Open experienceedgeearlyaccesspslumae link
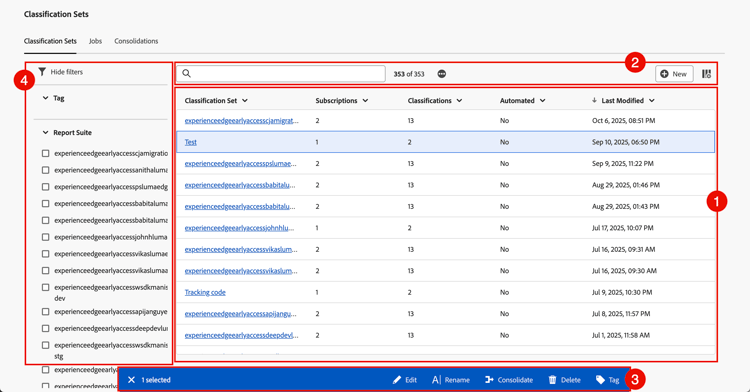Image resolution: width=750 pixels, height=392 pixels. coord(241,163)
